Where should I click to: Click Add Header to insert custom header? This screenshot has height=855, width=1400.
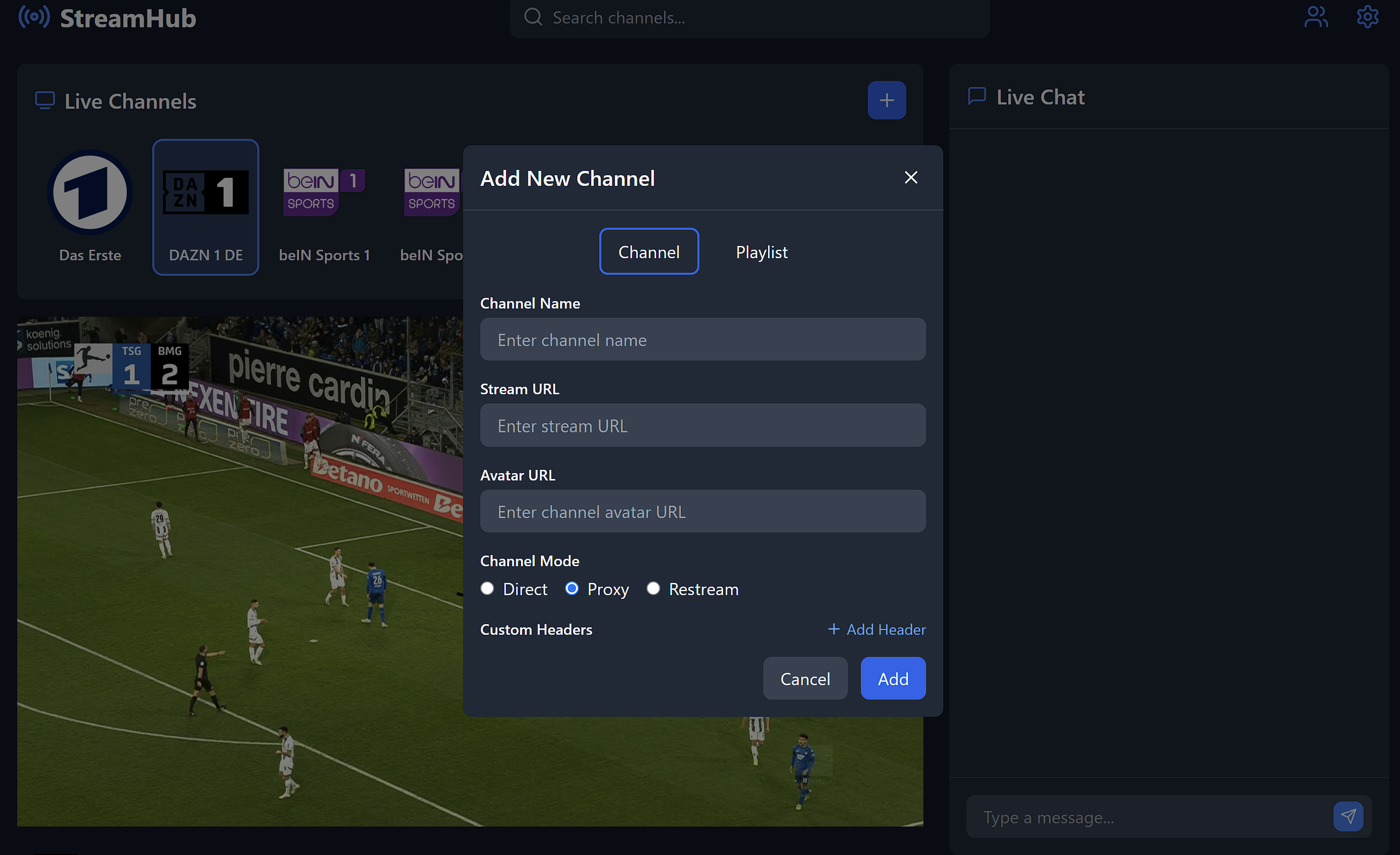click(876, 629)
